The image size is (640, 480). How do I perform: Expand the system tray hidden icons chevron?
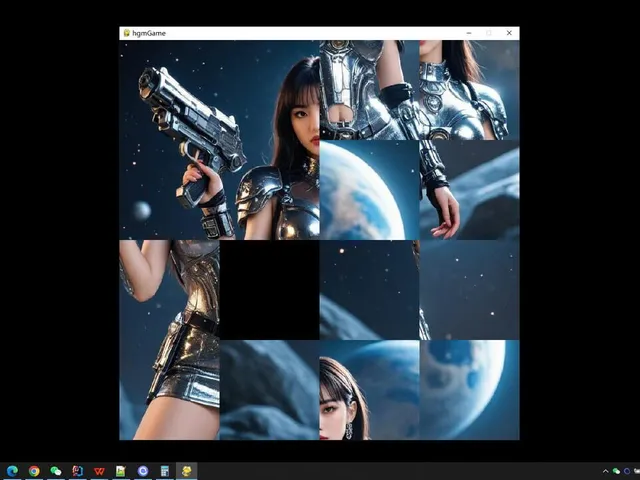click(x=605, y=471)
